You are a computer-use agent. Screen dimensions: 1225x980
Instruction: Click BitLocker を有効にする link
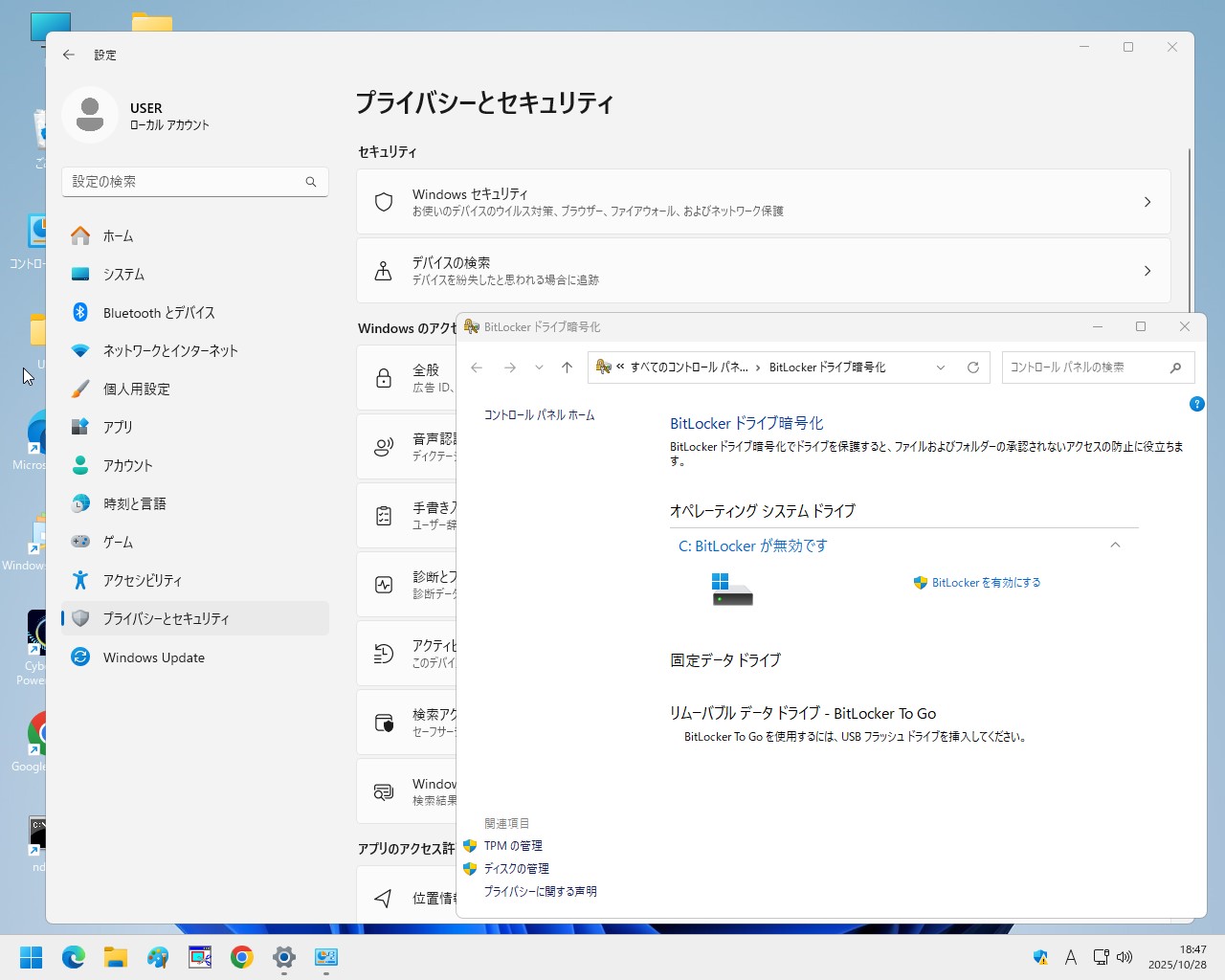point(986,583)
